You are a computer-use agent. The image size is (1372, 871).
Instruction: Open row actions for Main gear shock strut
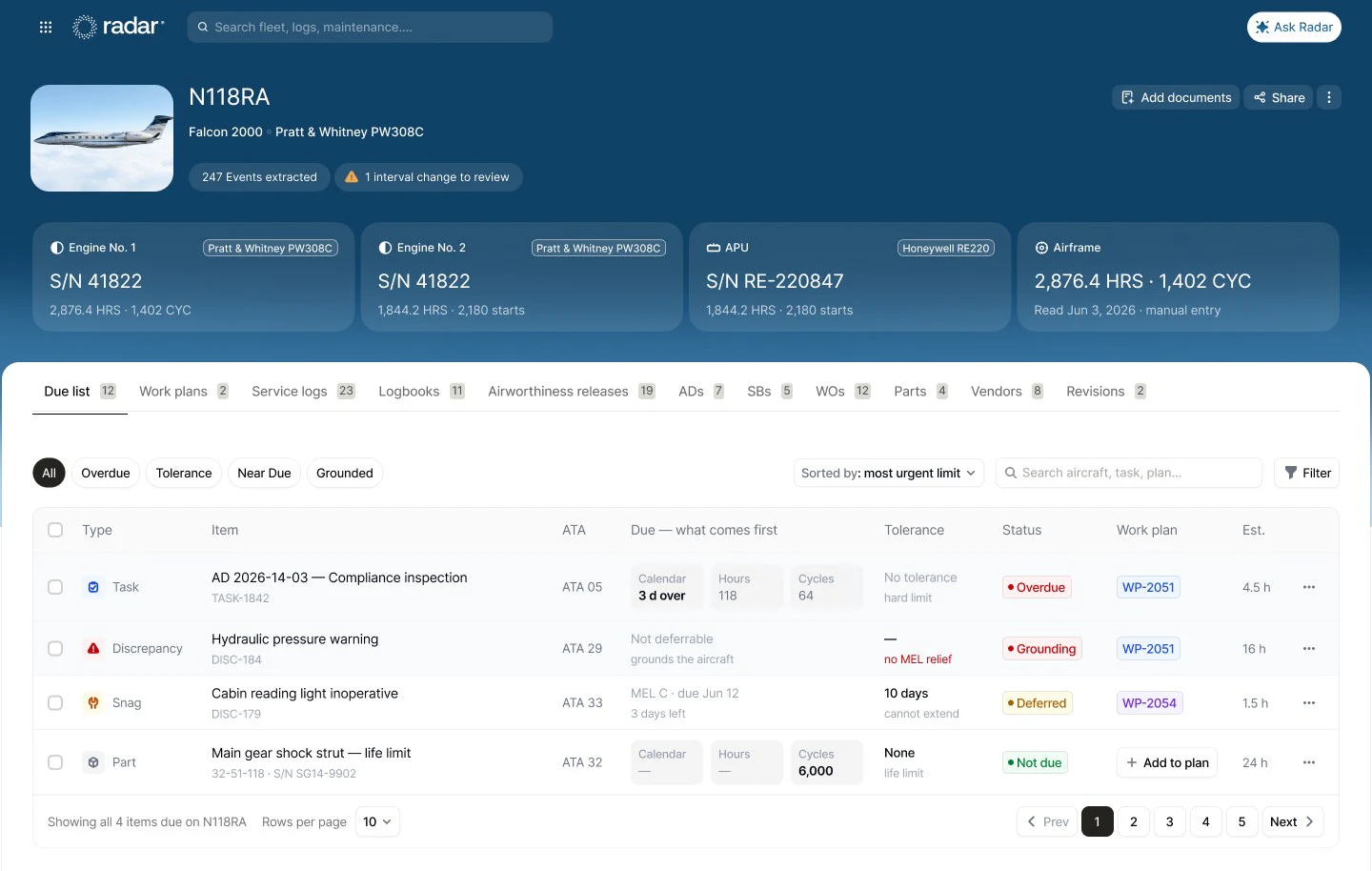1309,762
